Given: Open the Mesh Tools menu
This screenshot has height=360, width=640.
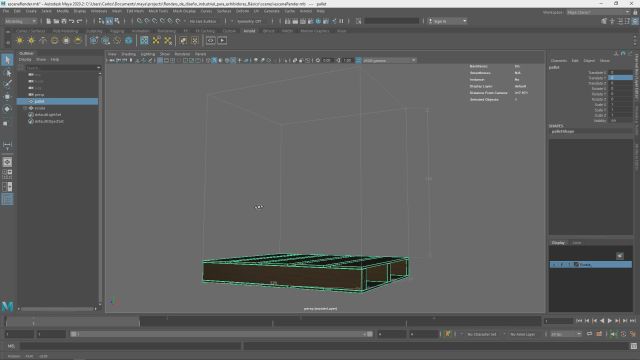Looking at the screenshot, I should 158,11.
